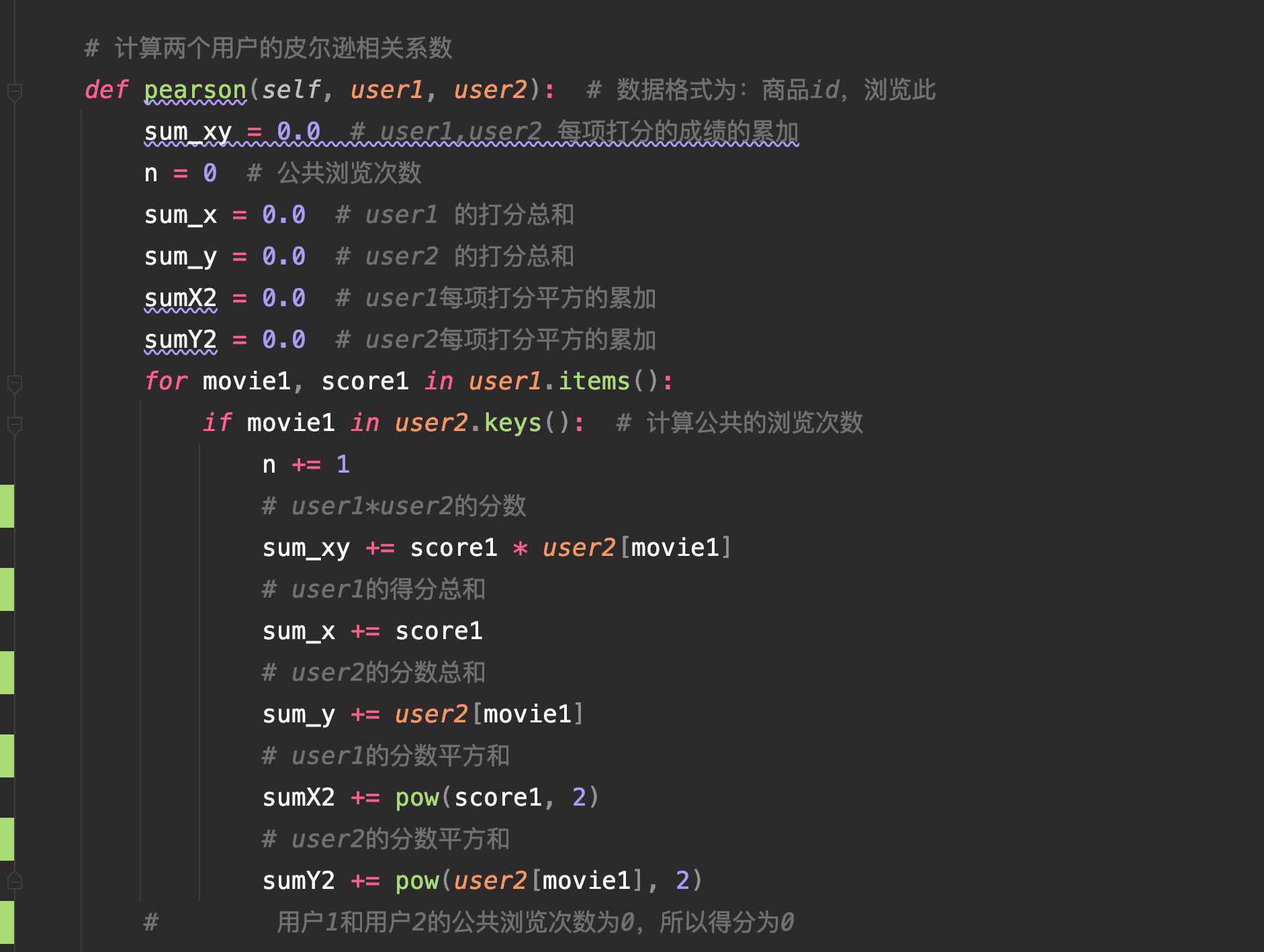Viewport: 1264px width, 952px height.
Task: Click the comment user2 的打分总和
Action: pyautogui.click(x=455, y=256)
